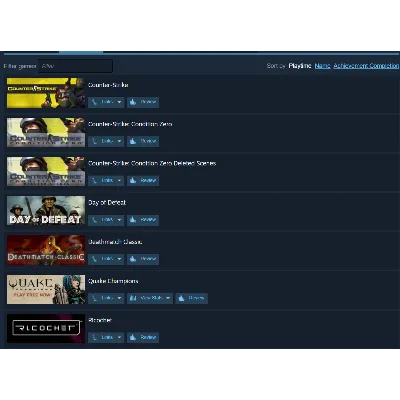Open the Deathmatch Classic title
Screen dimensions: 400x400
[115, 242]
